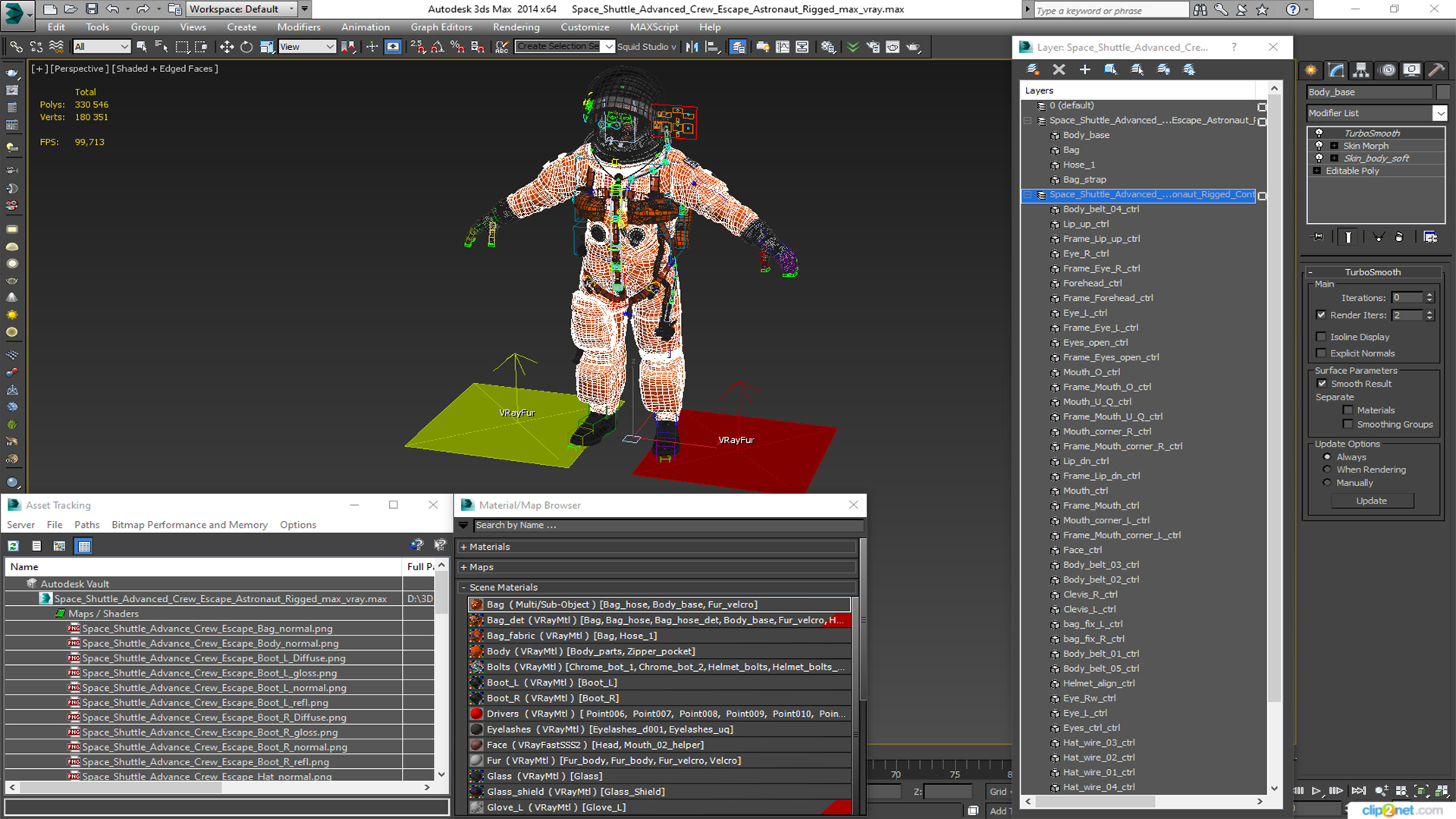Open the Render Setup teapot icon
This screenshot has width=1456, height=819.
pos(873,47)
